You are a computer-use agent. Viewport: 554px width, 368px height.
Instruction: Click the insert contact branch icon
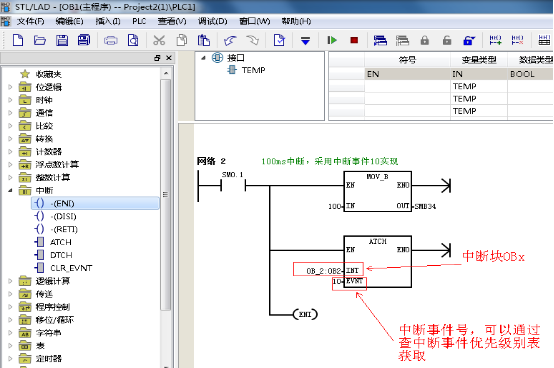[x=495, y=40]
